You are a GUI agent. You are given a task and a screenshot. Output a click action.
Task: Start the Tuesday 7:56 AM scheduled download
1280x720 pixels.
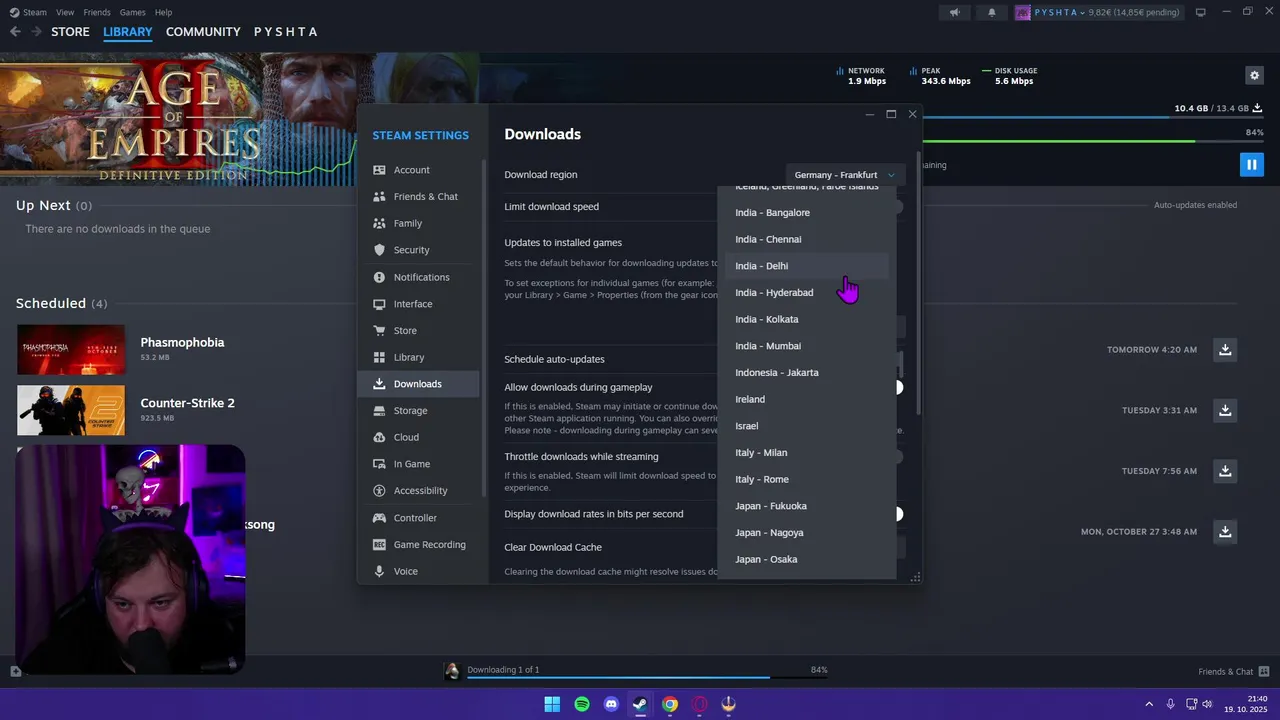point(1225,471)
